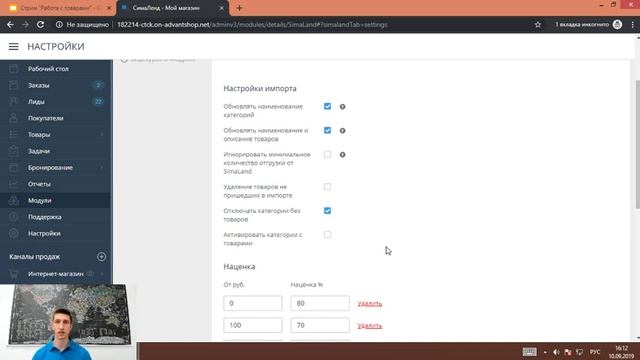Click the site info icon before Не защищено

point(59,24)
